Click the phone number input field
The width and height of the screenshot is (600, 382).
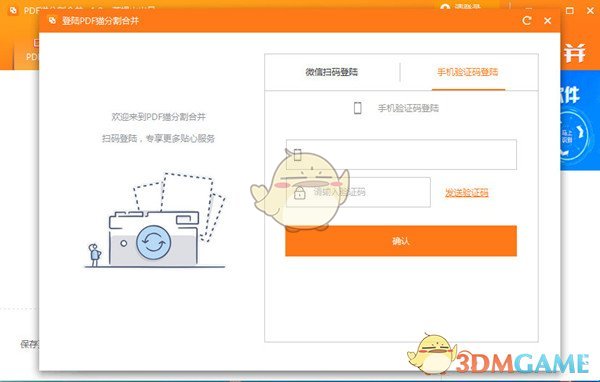[x=401, y=155]
